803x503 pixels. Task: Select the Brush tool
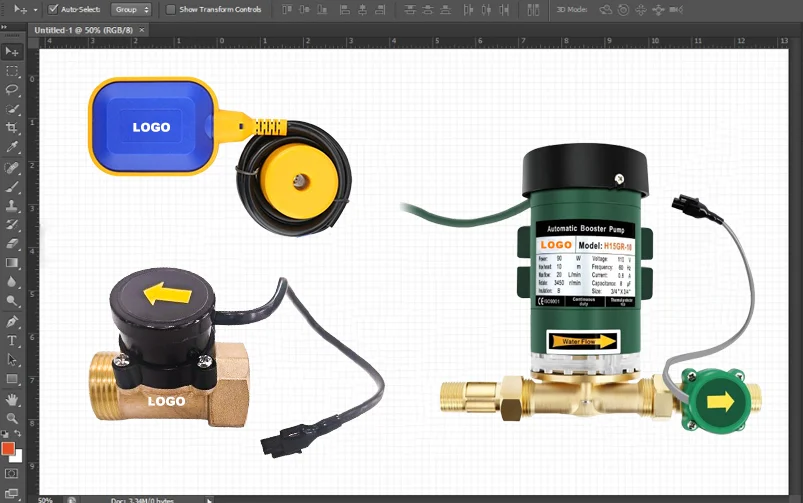click(12, 186)
